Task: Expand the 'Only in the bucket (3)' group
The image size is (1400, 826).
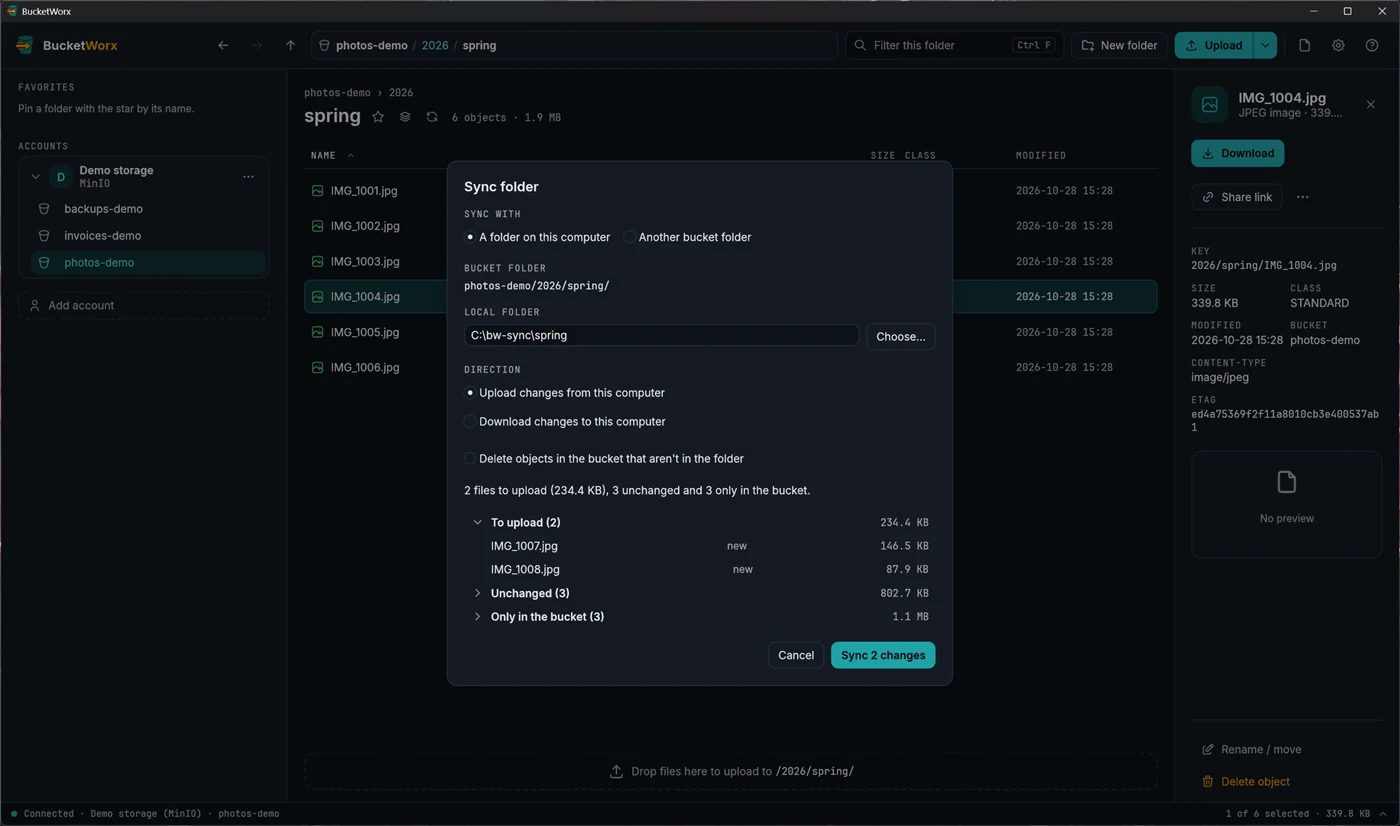Action: point(477,617)
